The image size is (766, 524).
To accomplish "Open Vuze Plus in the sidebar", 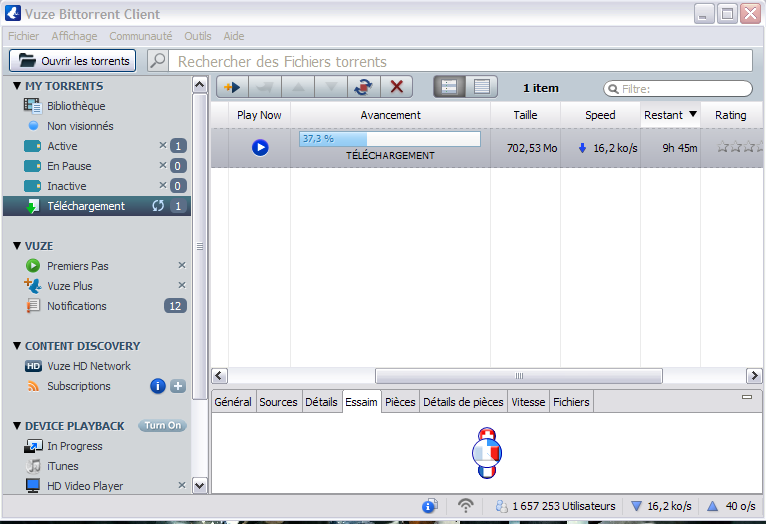I will pyautogui.click(x=69, y=286).
